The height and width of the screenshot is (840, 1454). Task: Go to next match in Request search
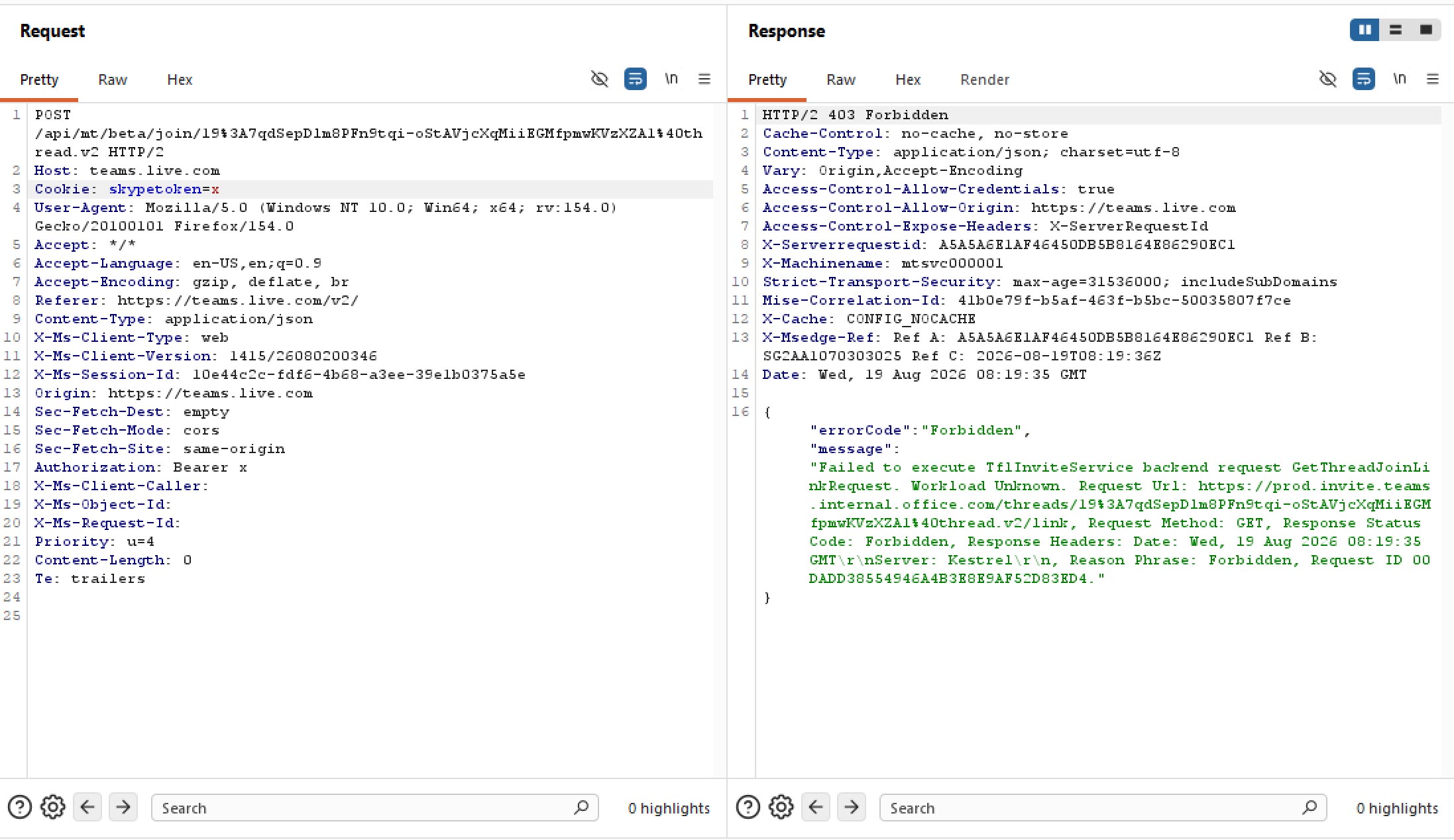point(123,808)
